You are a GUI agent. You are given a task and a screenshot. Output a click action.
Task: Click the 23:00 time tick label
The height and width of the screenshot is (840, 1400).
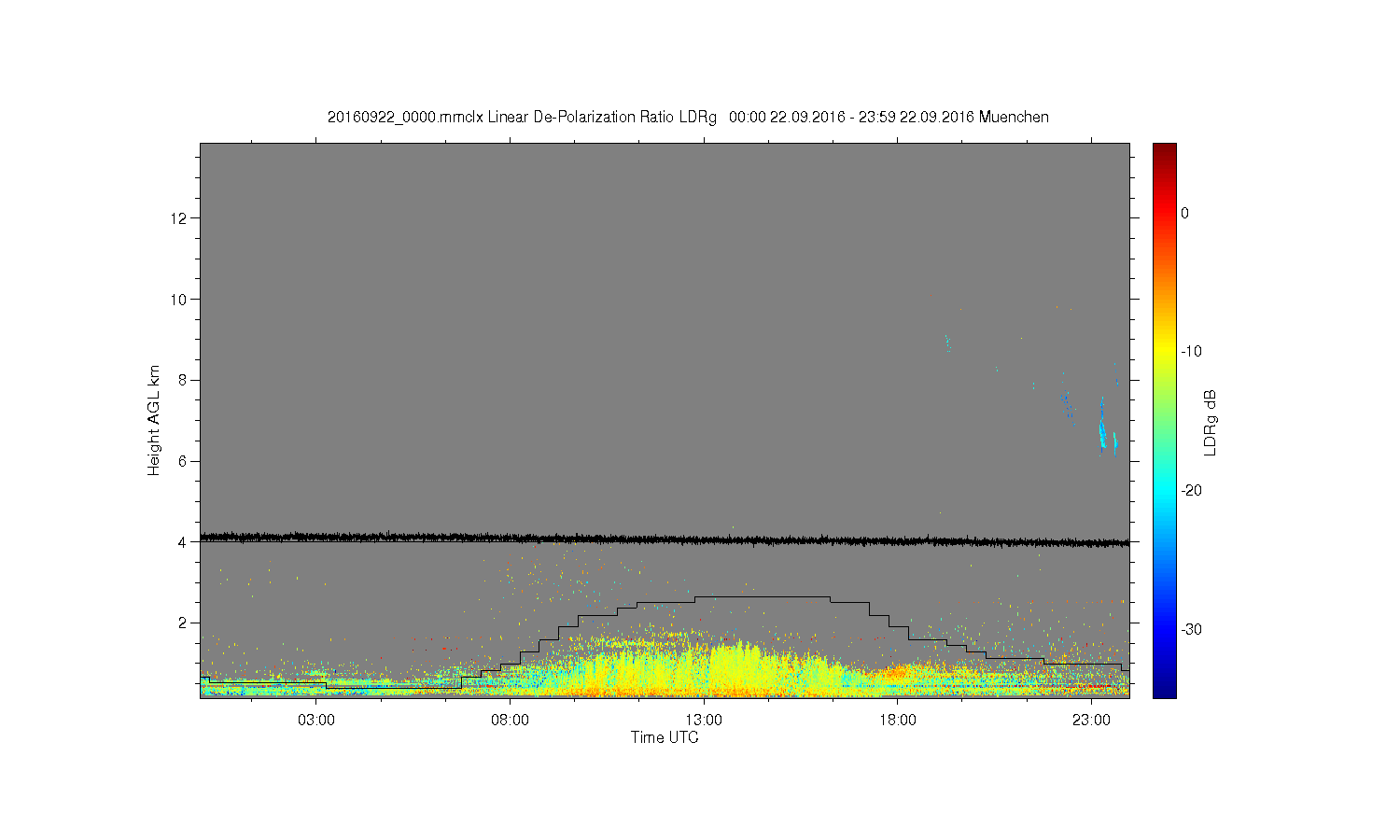tap(1091, 721)
